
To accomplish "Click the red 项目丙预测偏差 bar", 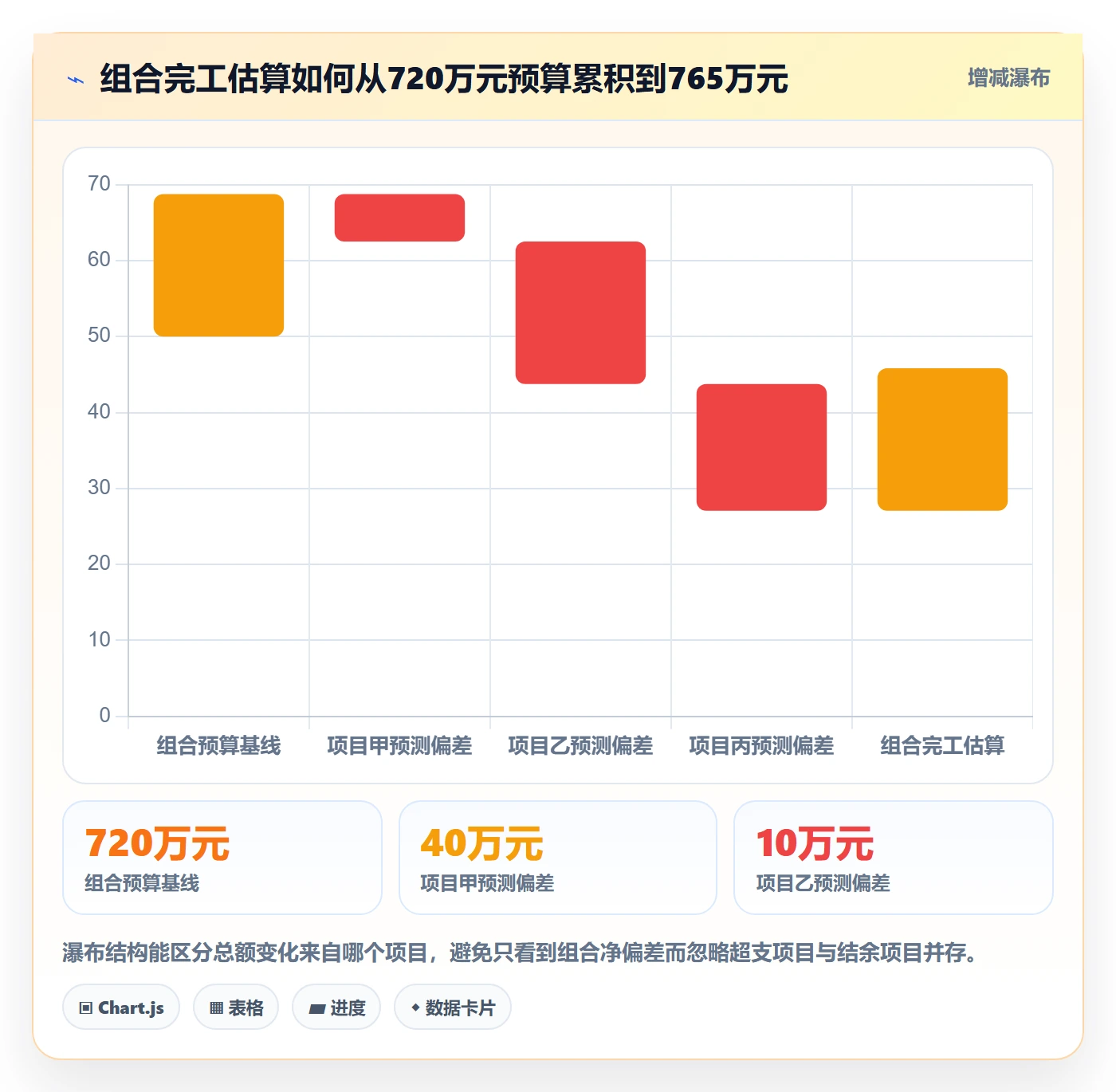I will [761, 447].
